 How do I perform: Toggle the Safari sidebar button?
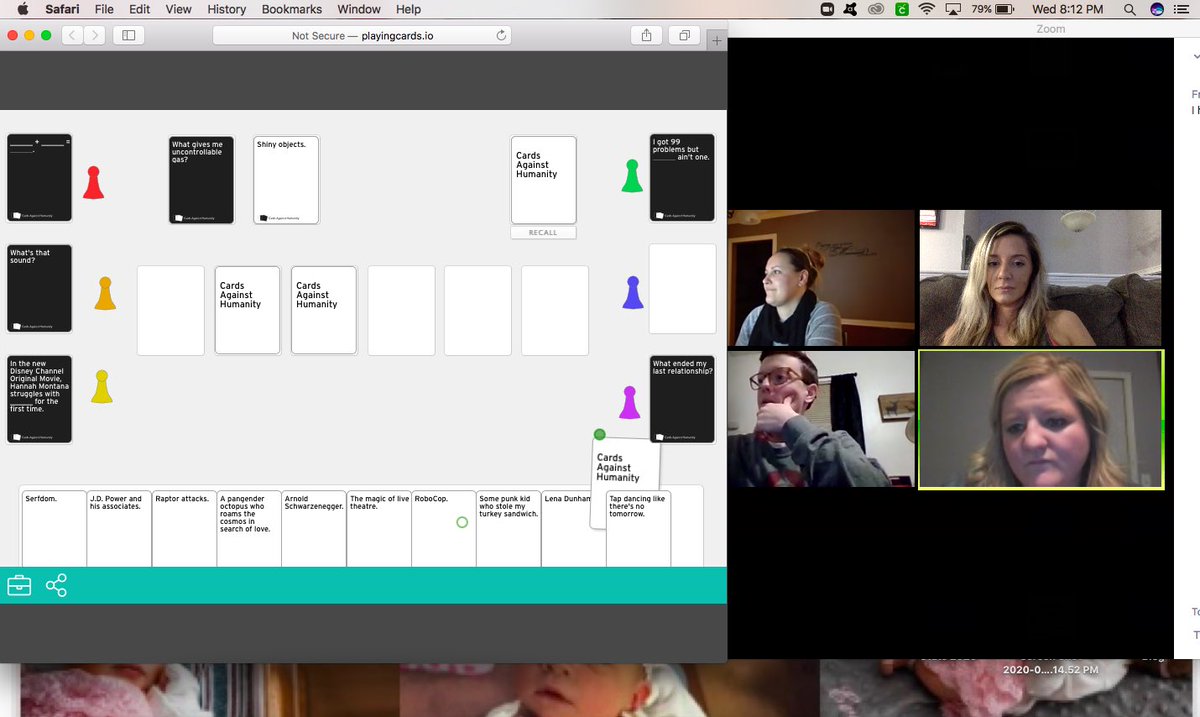128,35
